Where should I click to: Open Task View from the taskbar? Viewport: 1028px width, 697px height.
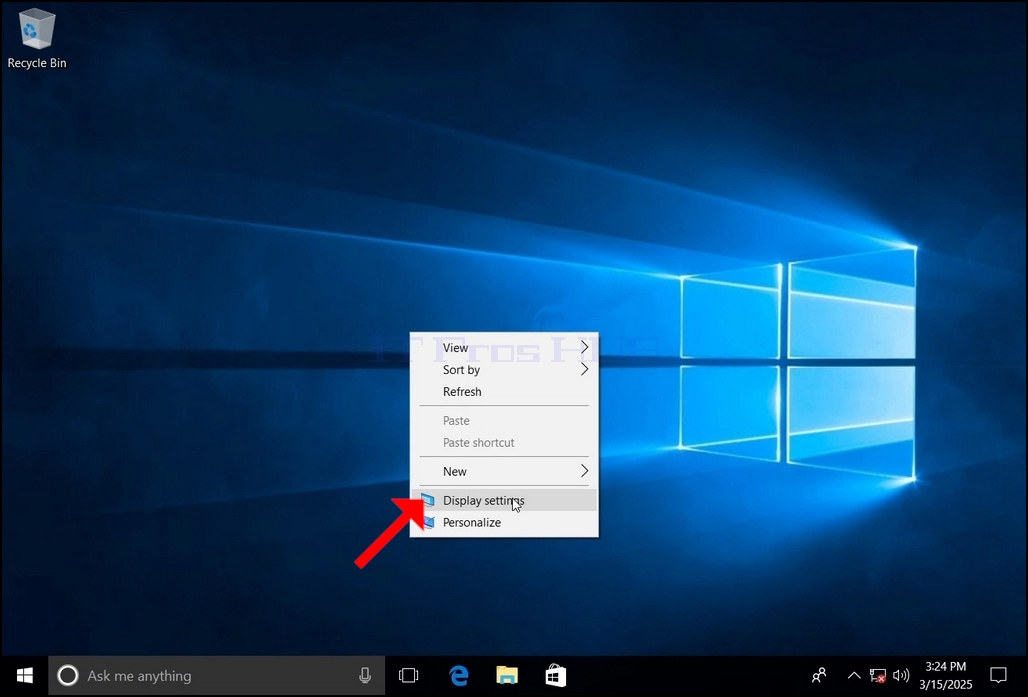pyautogui.click(x=408, y=675)
